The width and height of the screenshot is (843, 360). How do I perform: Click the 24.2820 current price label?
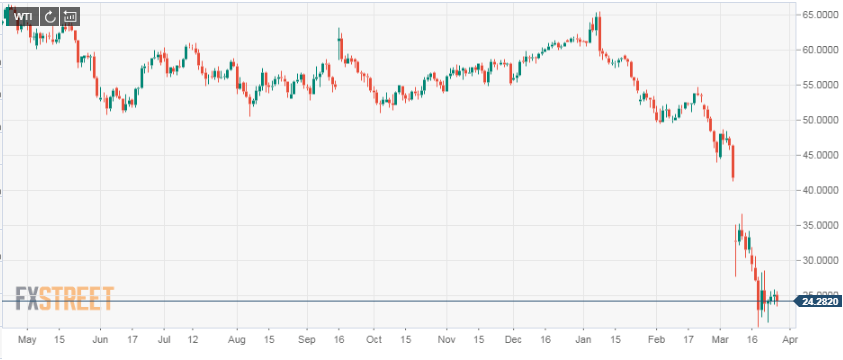(817, 302)
